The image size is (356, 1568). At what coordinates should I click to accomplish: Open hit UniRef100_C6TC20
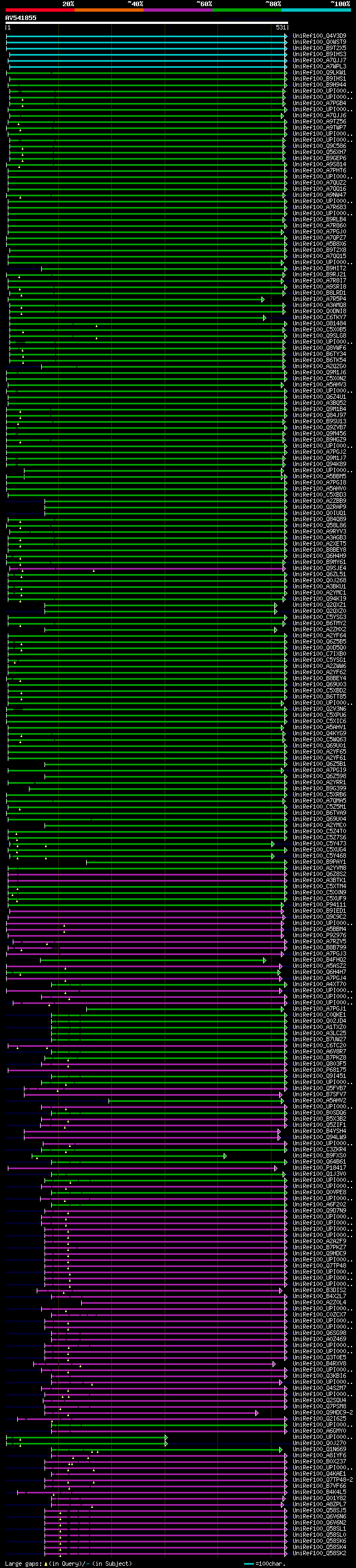point(319,1045)
